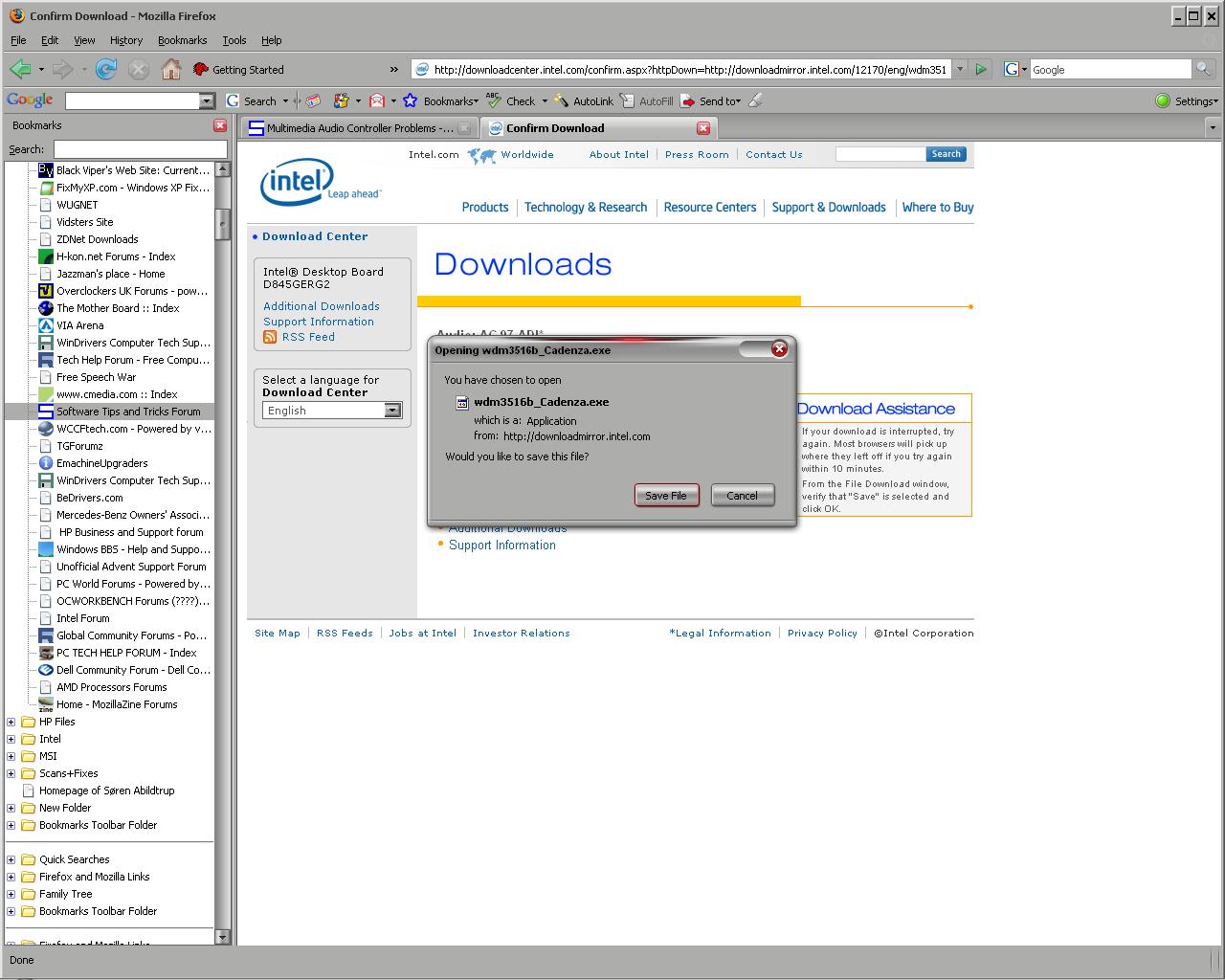Click the magnifying glass search icon
Screen dimensions: 1225x980
click(1204, 69)
